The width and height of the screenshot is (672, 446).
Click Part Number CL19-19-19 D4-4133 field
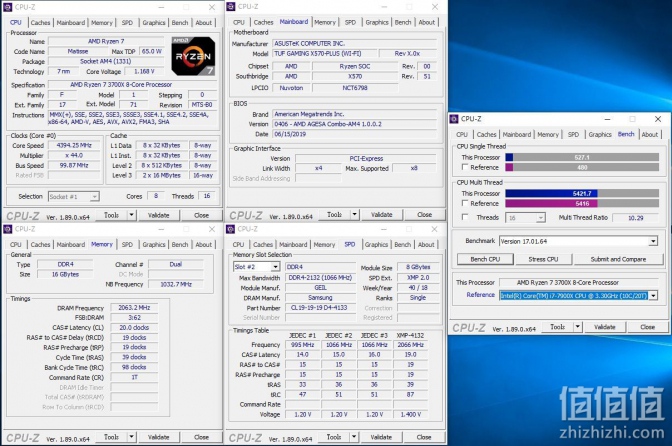320,308
